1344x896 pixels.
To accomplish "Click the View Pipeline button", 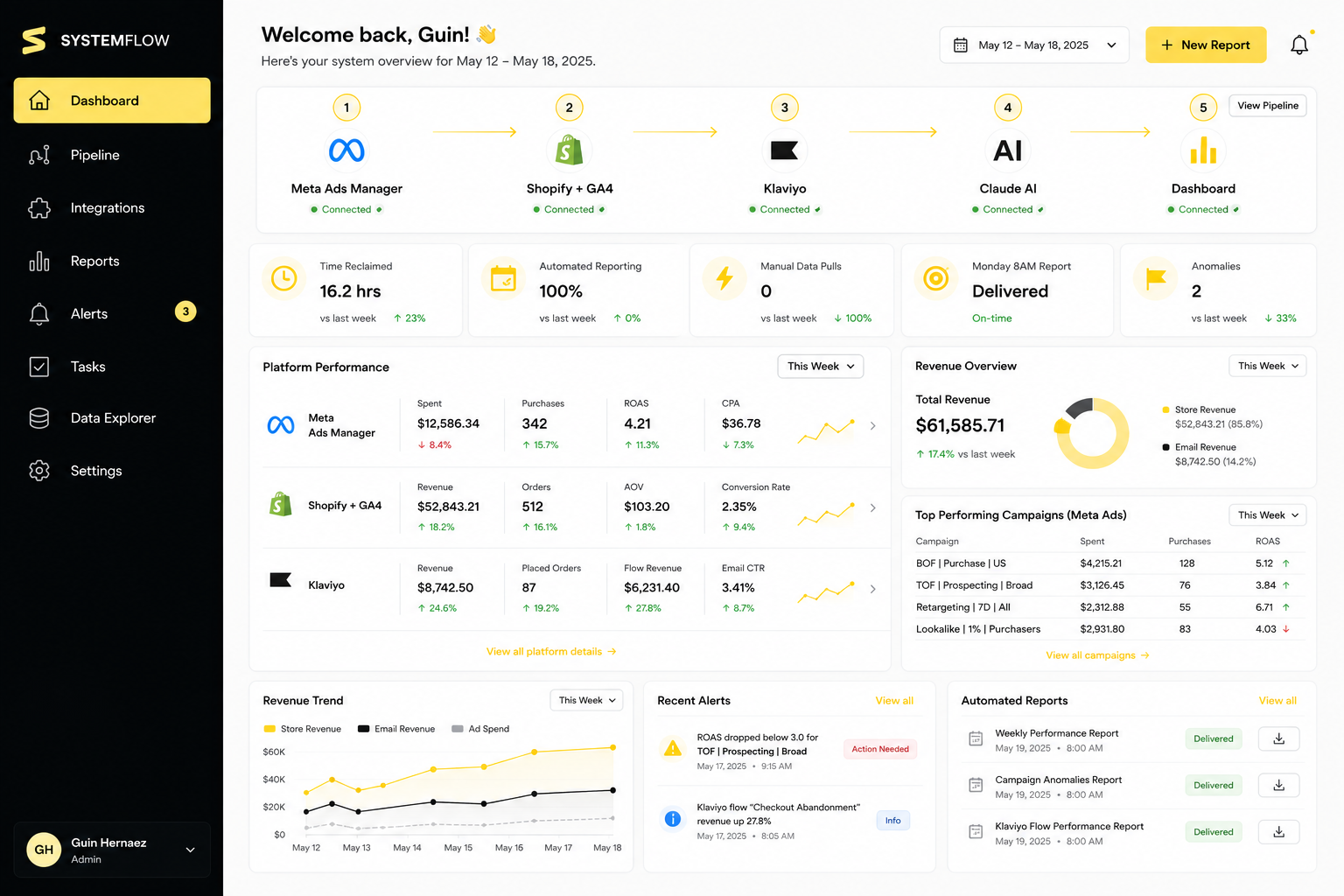I will (1268, 106).
